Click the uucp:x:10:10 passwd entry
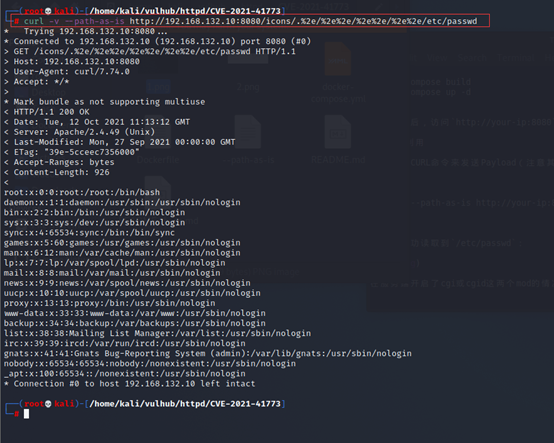This screenshot has height=443, width=554. pos(132,293)
